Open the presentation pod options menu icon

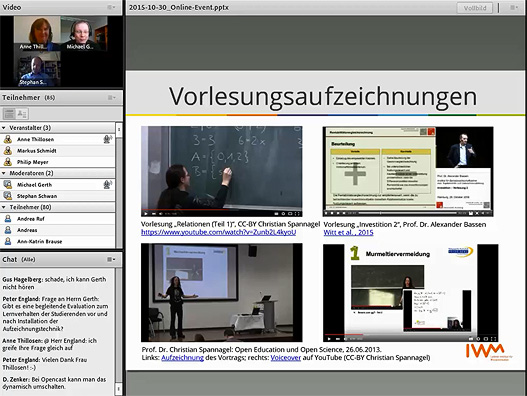514,7
